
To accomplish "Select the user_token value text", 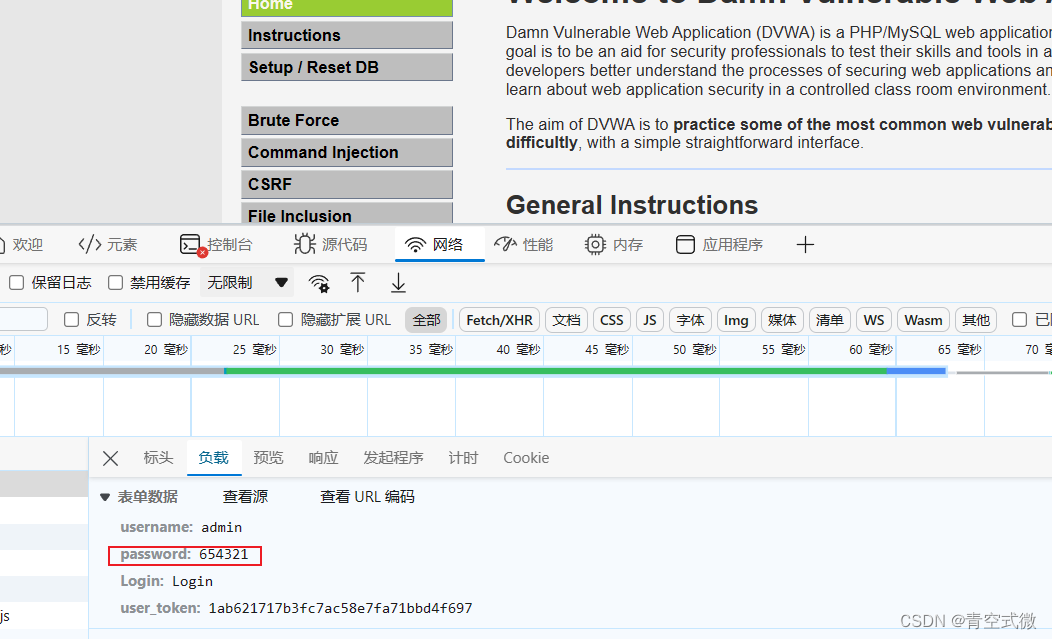I will (x=340, y=608).
